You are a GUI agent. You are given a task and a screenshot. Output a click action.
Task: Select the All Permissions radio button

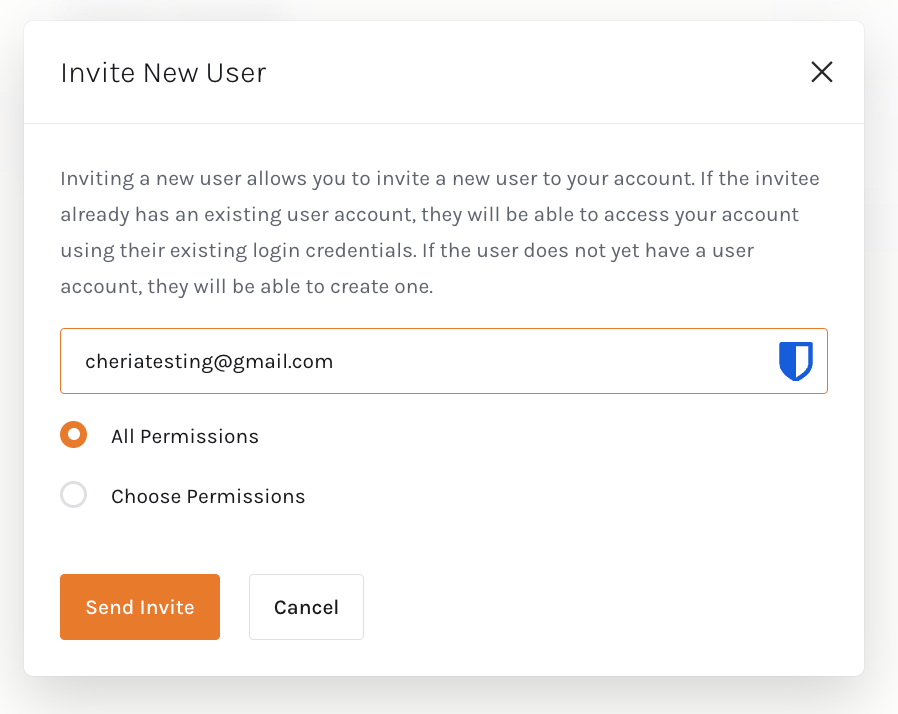coord(74,435)
